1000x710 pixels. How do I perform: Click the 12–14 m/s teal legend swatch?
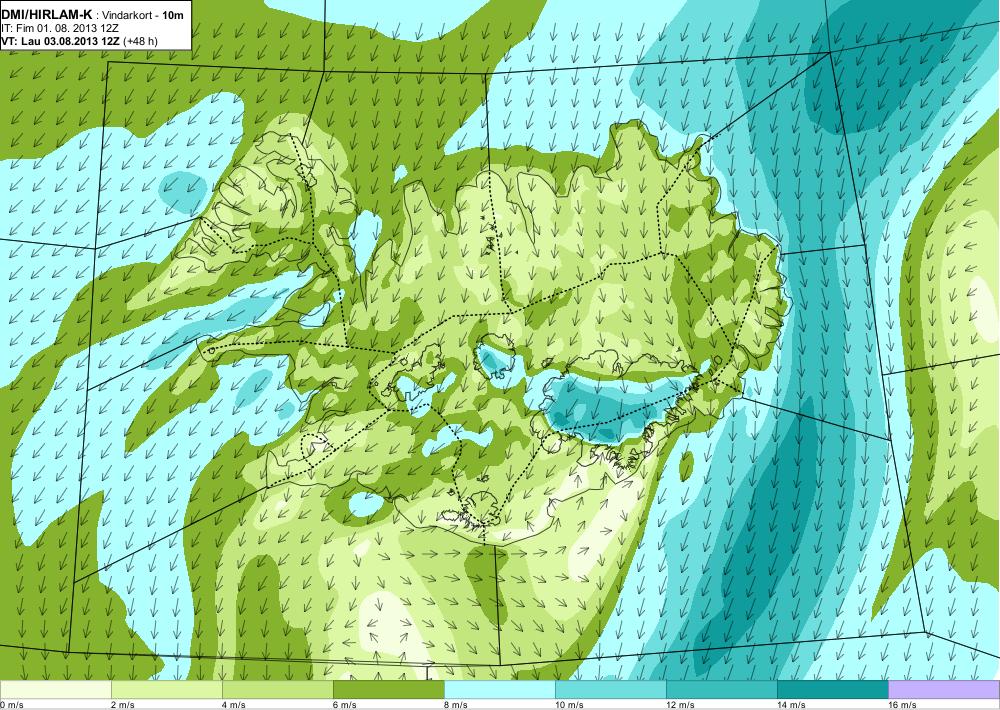722,690
